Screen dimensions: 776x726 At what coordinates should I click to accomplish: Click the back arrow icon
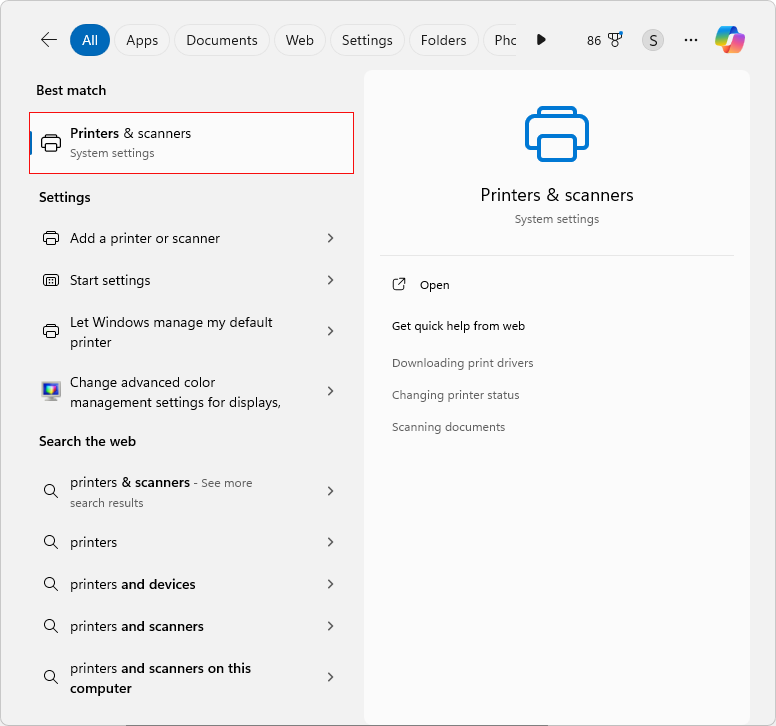(x=49, y=40)
